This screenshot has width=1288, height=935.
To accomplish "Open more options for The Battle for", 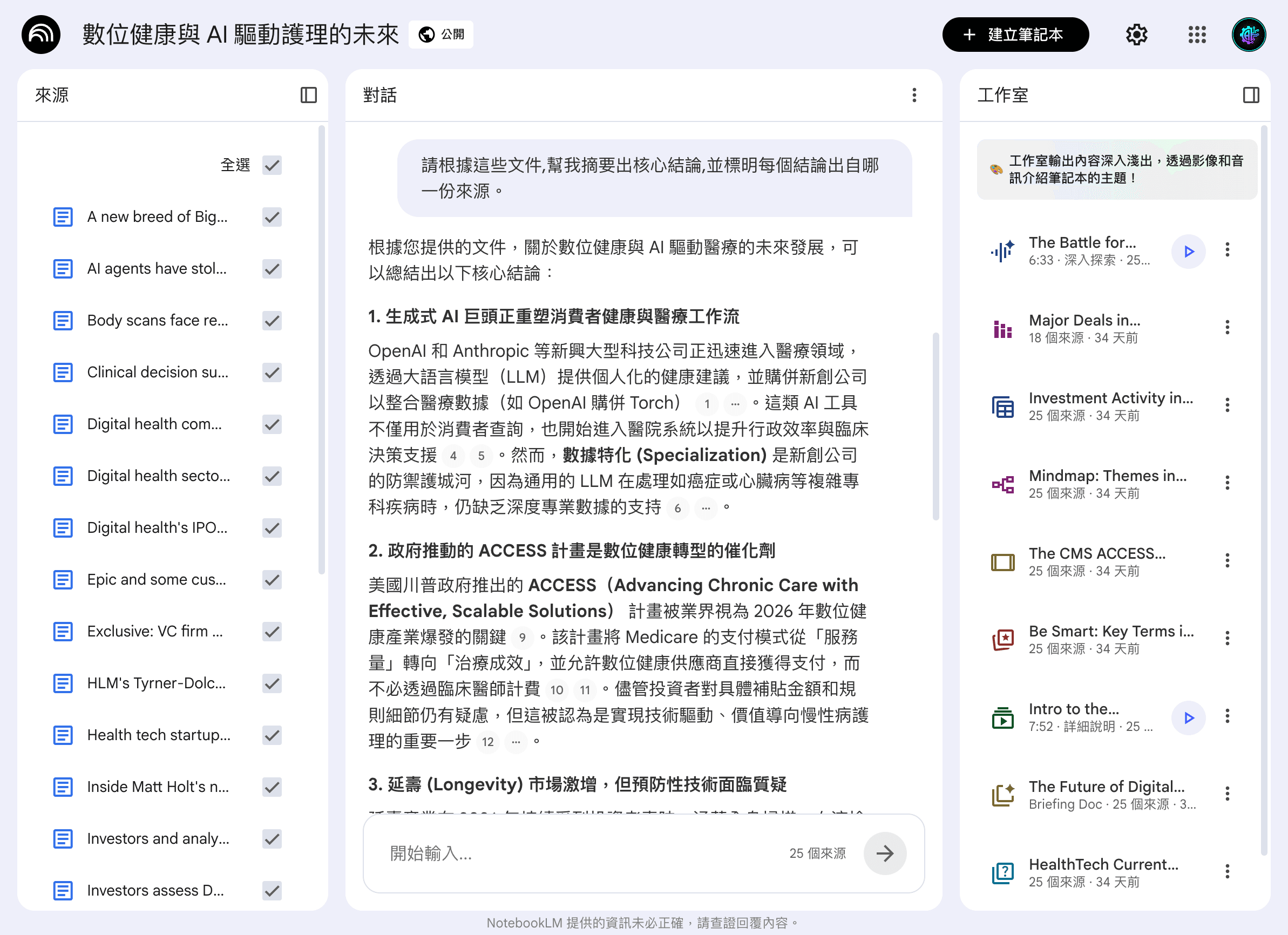I will 1226,250.
